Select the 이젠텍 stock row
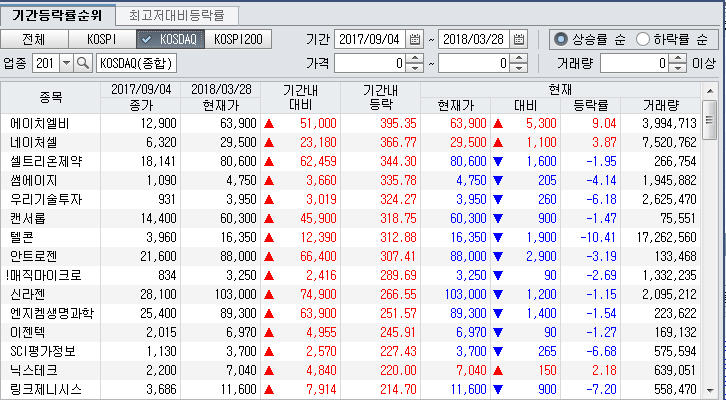The width and height of the screenshot is (726, 400). (351, 332)
